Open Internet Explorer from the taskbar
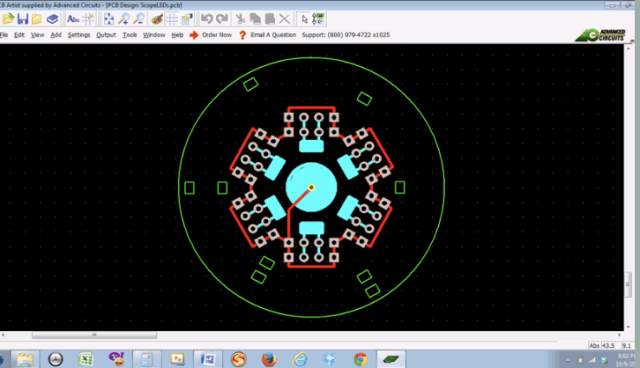This screenshot has width=640, height=368. point(300,359)
